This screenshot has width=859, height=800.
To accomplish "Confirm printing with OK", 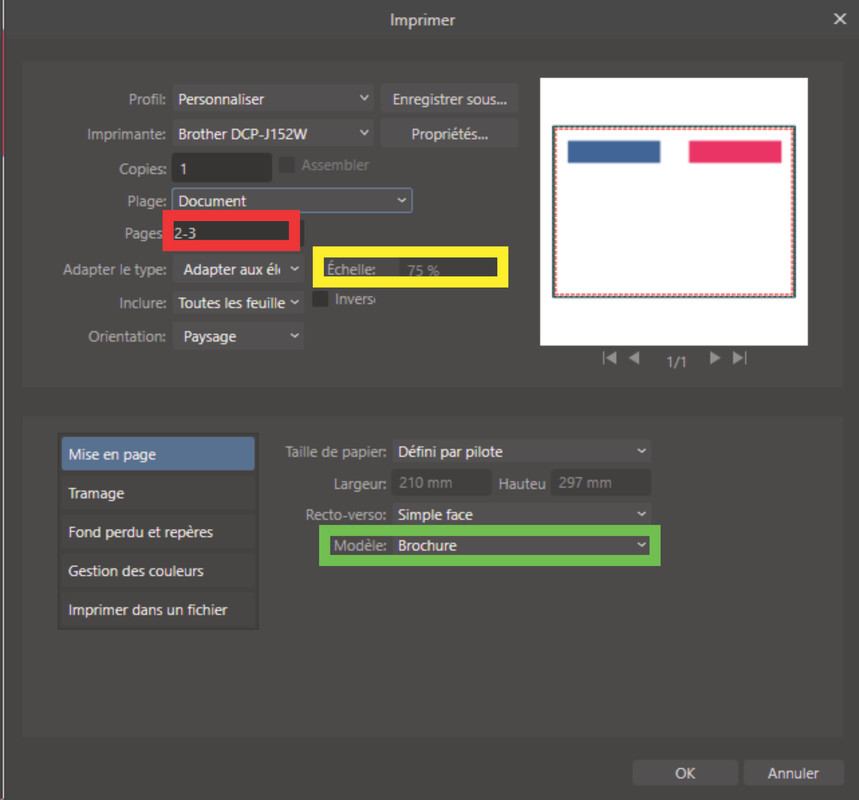I will (x=685, y=773).
